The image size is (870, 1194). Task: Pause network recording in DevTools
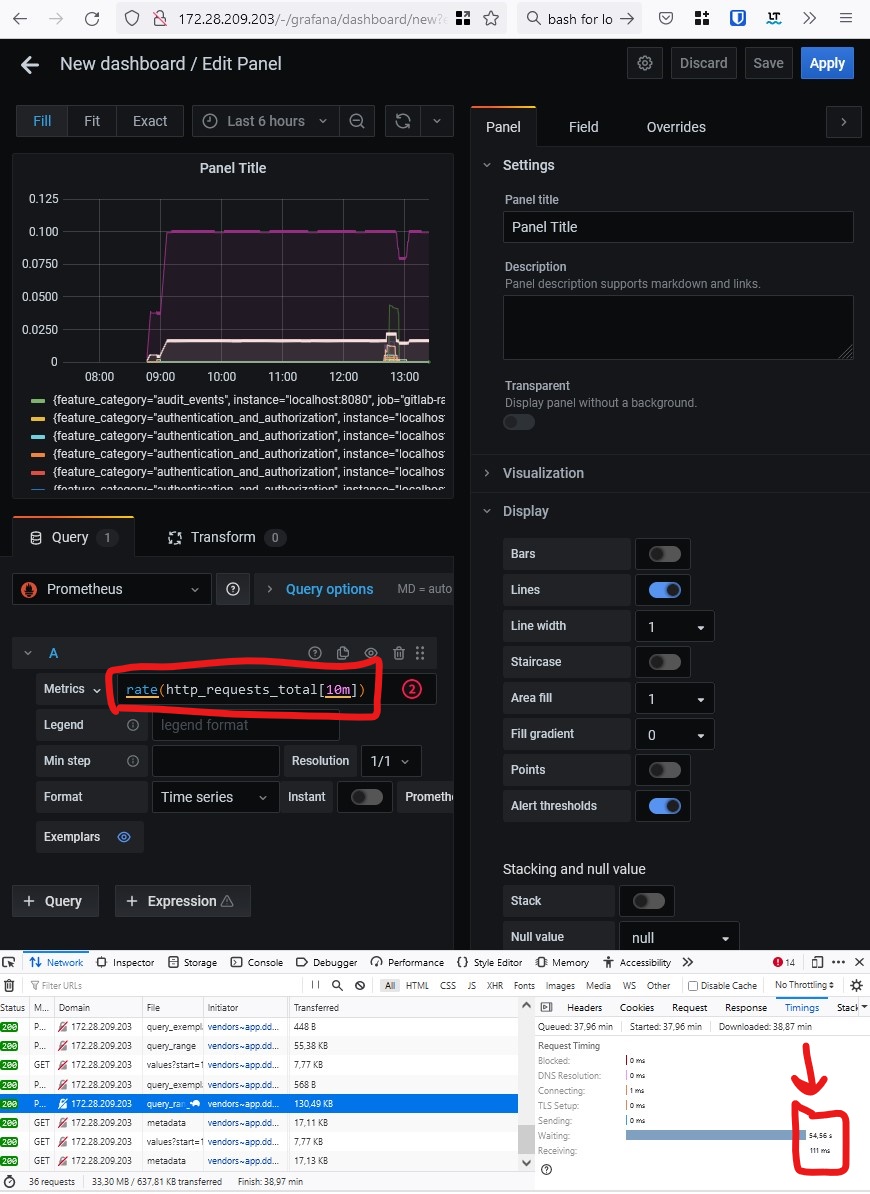(315, 985)
